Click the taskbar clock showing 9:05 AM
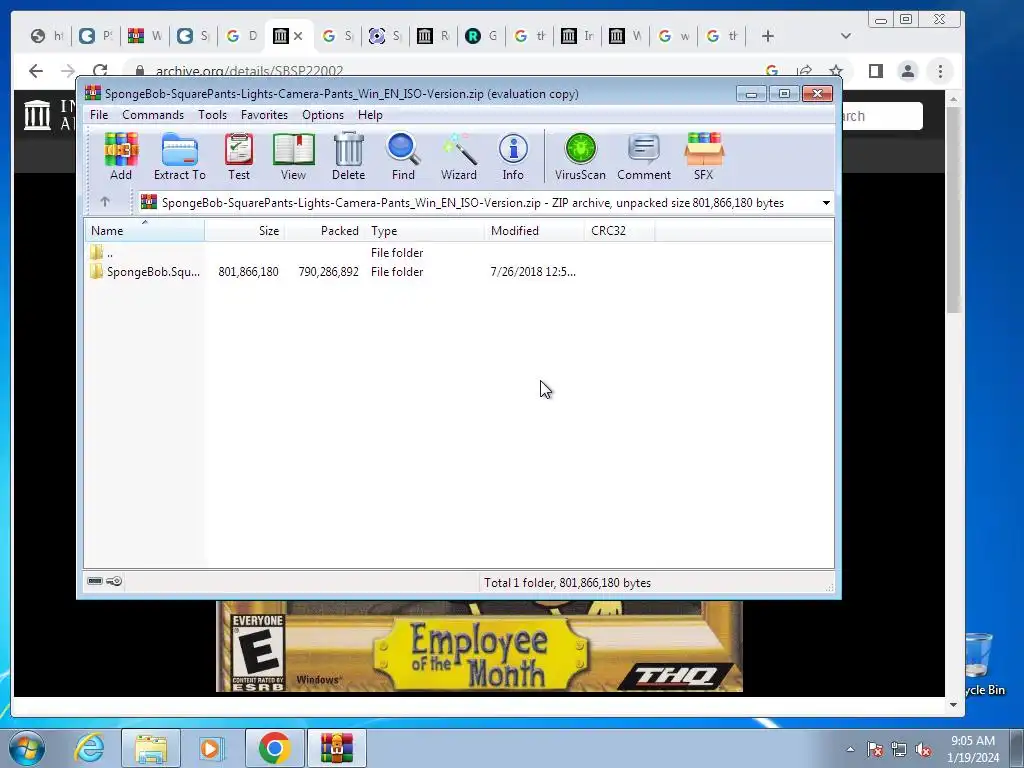 click(x=973, y=749)
